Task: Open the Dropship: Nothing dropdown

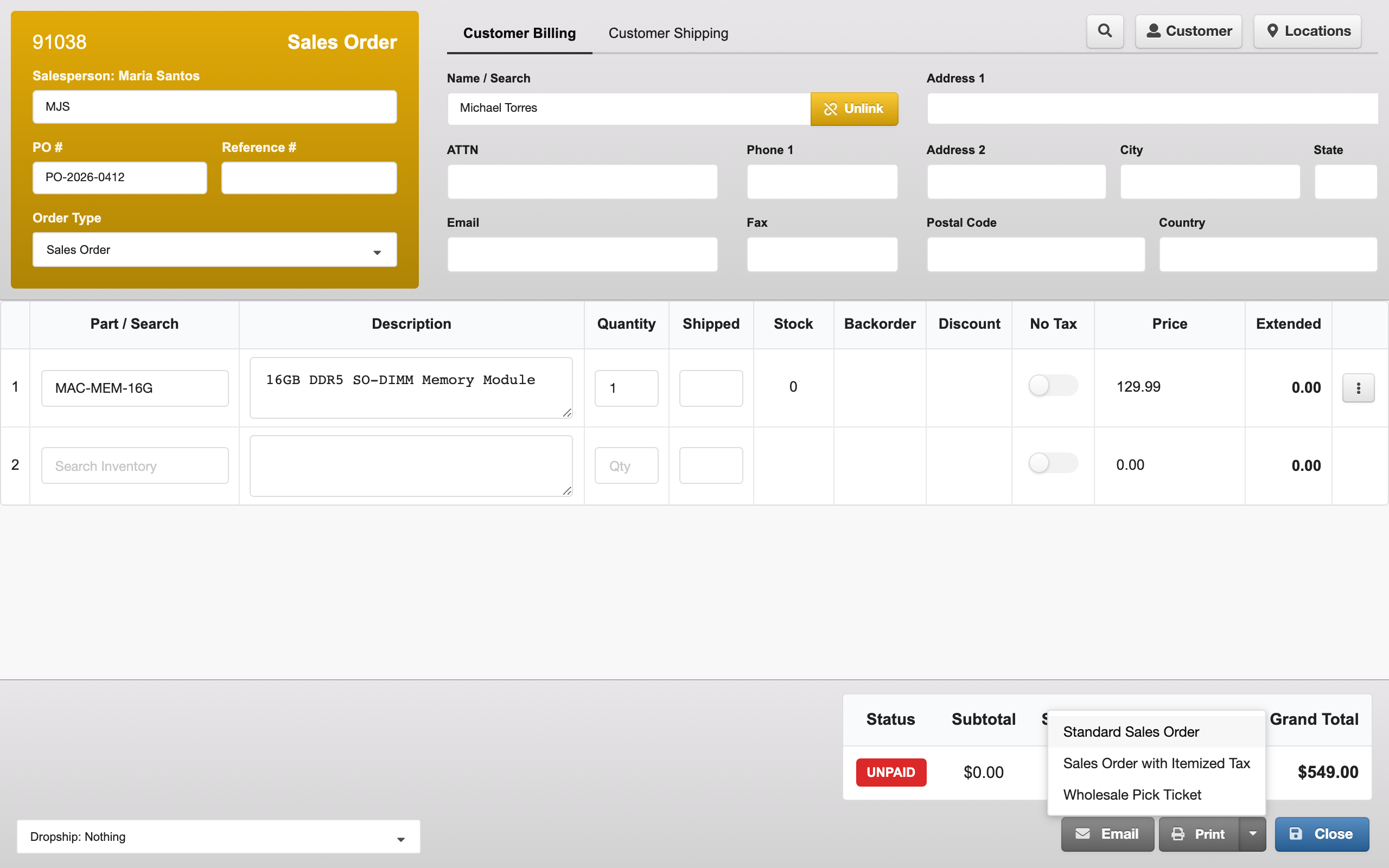Action: coord(218,837)
